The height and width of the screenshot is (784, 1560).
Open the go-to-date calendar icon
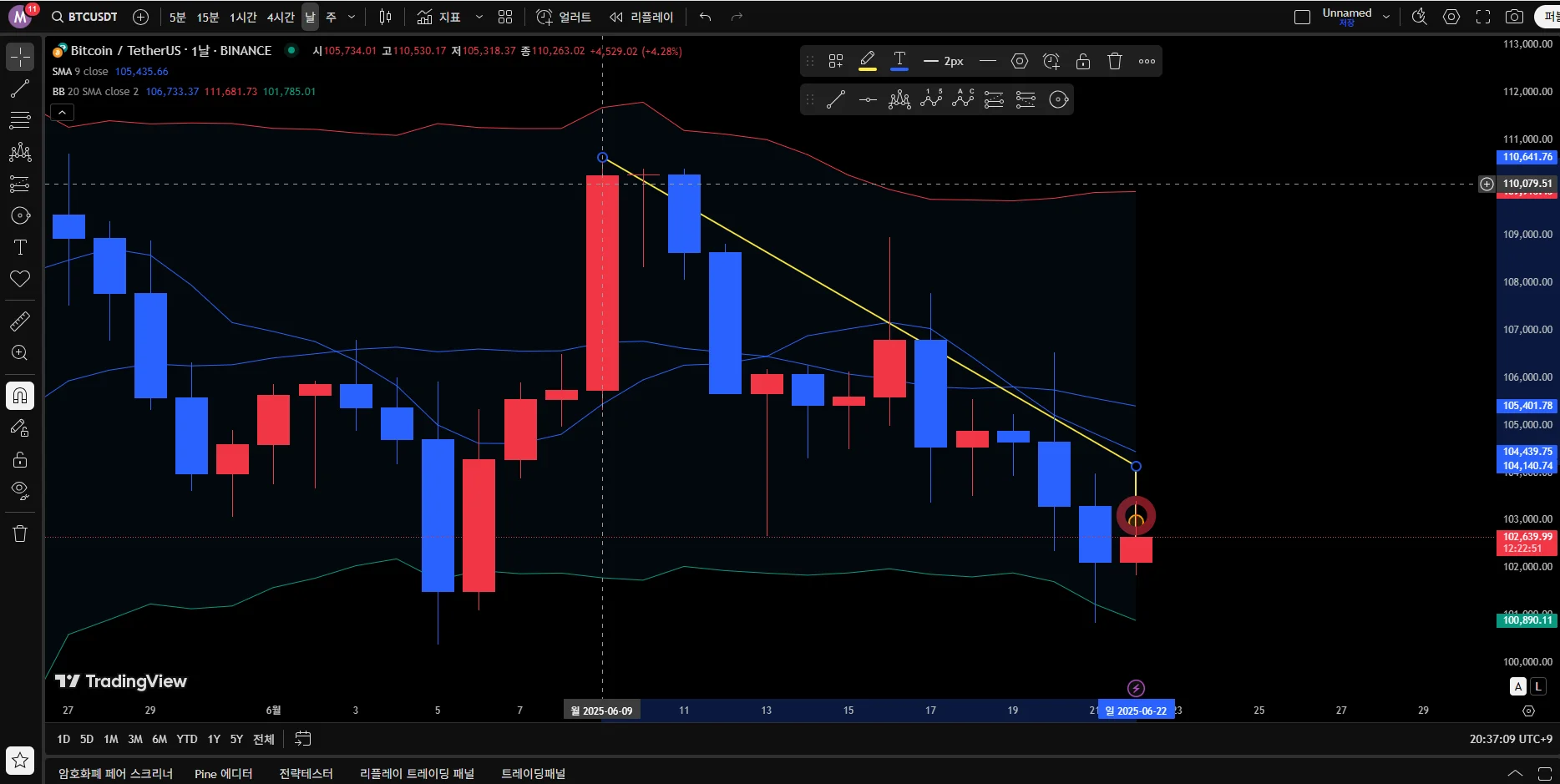point(303,739)
